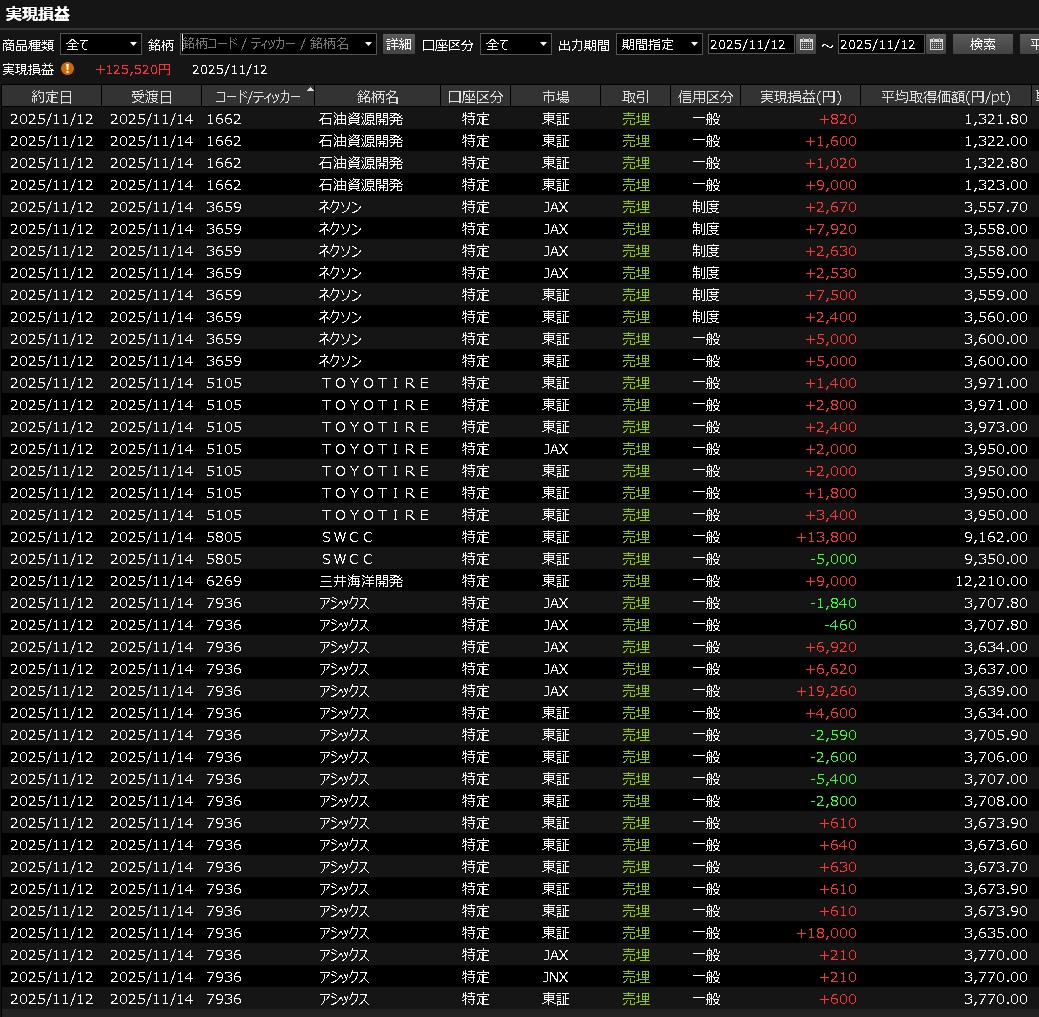Click the 詳細 button
The width and height of the screenshot is (1039, 1017).
[x=399, y=44]
